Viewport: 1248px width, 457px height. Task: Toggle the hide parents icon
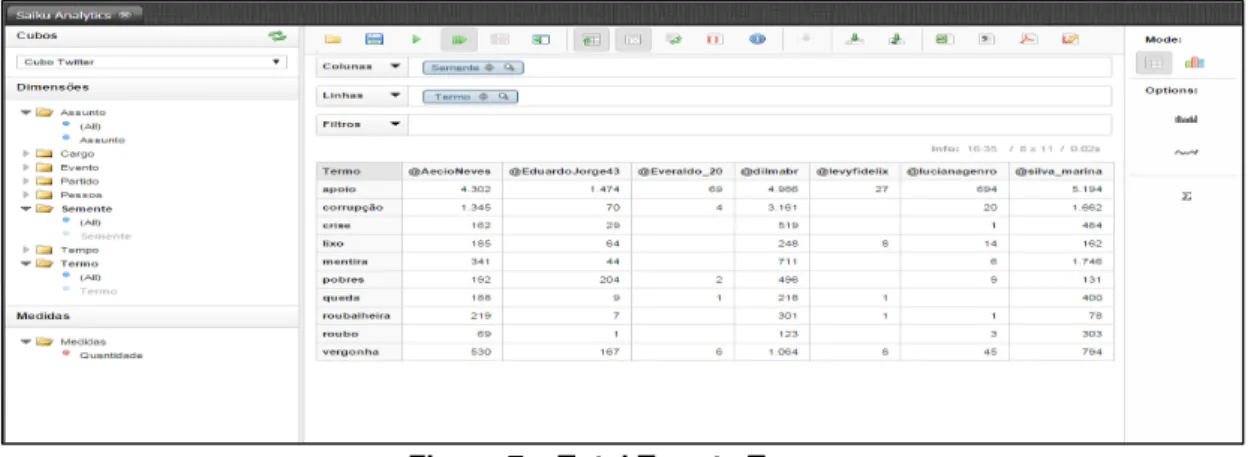590,39
